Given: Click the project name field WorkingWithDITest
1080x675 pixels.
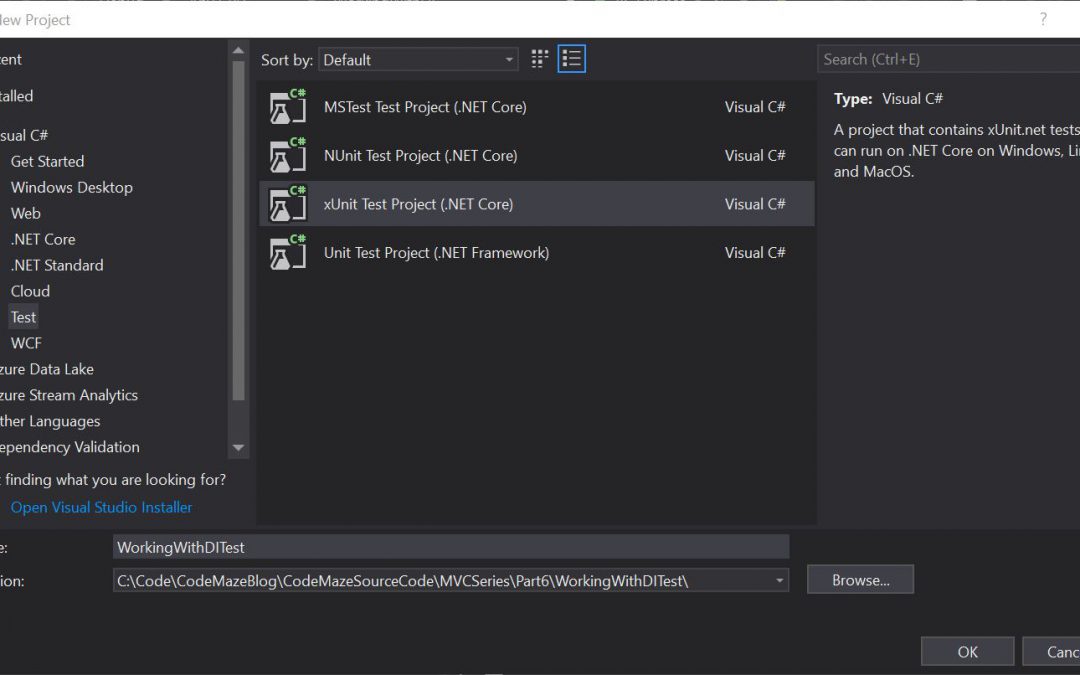Looking at the screenshot, I should [450, 547].
